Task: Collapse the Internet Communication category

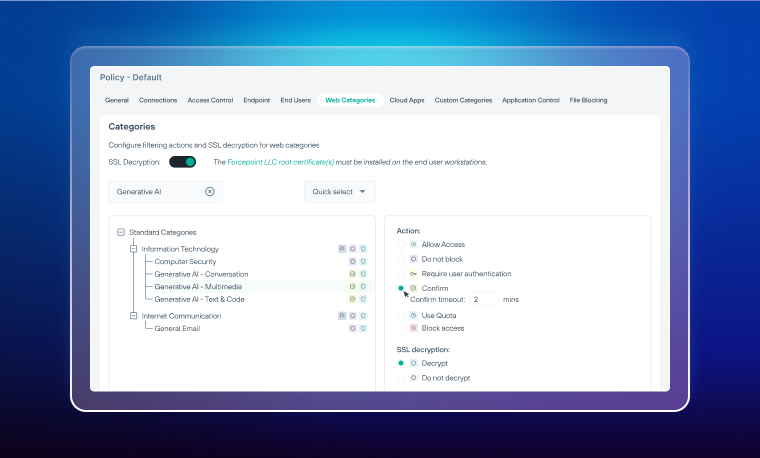Action: pyautogui.click(x=133, y=316)
